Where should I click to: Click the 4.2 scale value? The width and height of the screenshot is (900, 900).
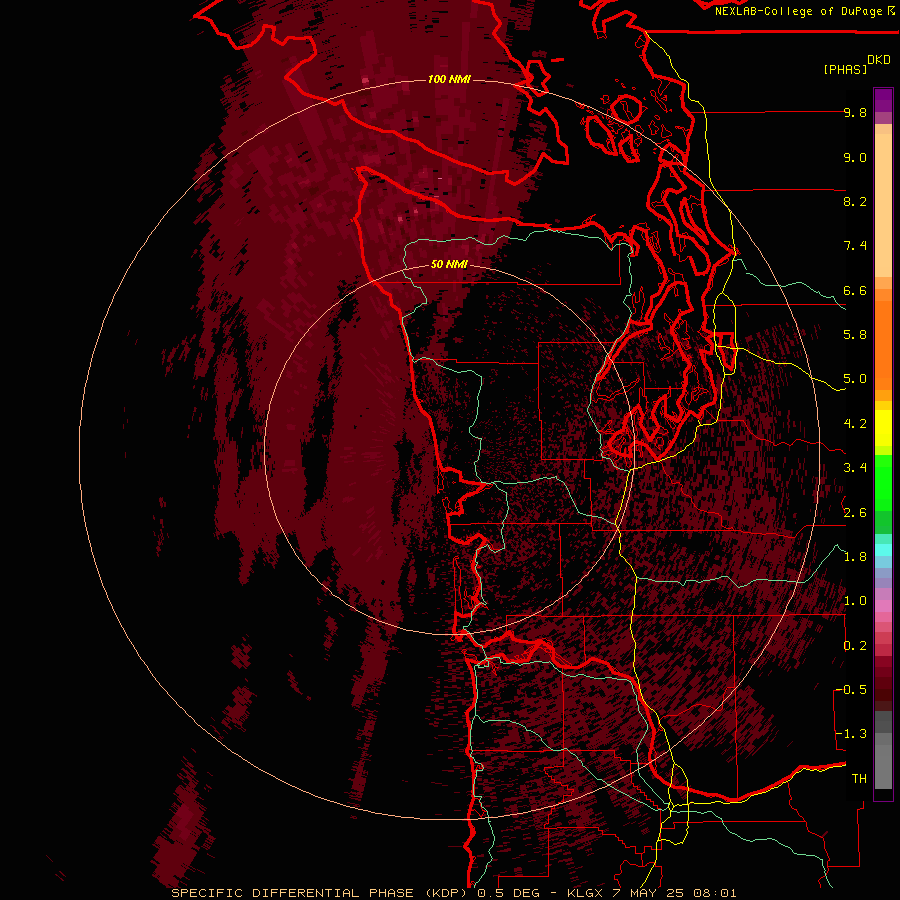coord(855,424)
